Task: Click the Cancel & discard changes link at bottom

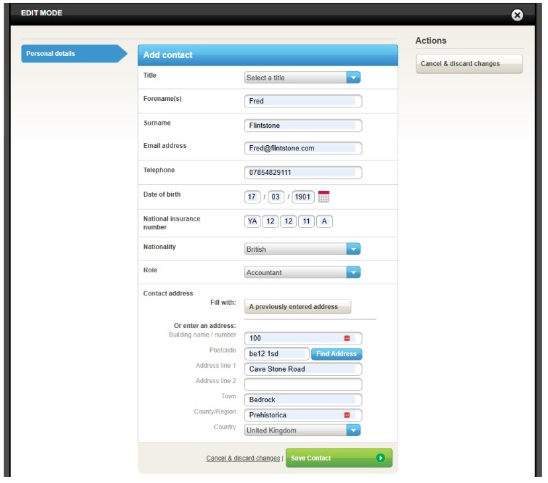Action: [243, 458]
